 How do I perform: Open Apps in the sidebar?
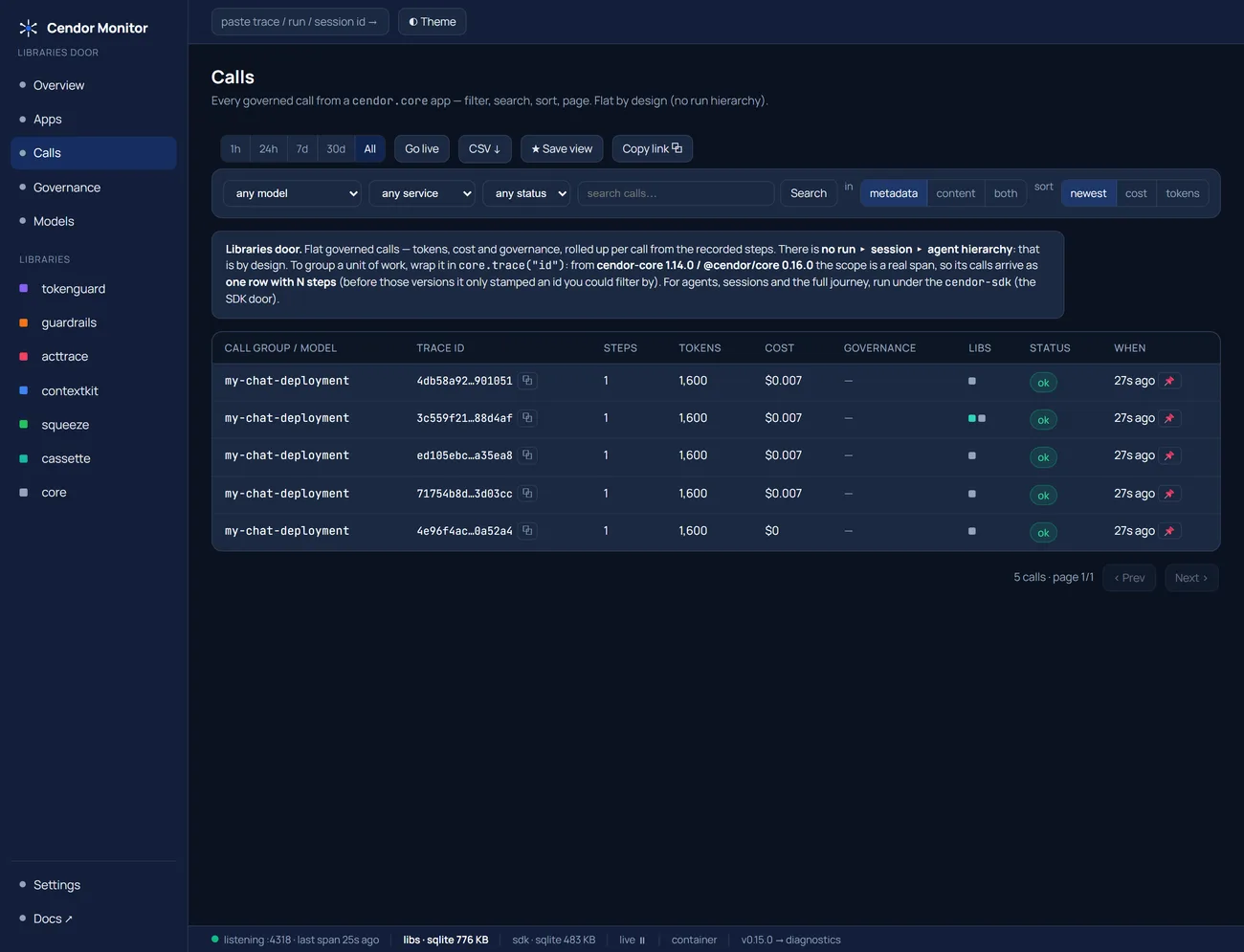(x=94, y=120)
